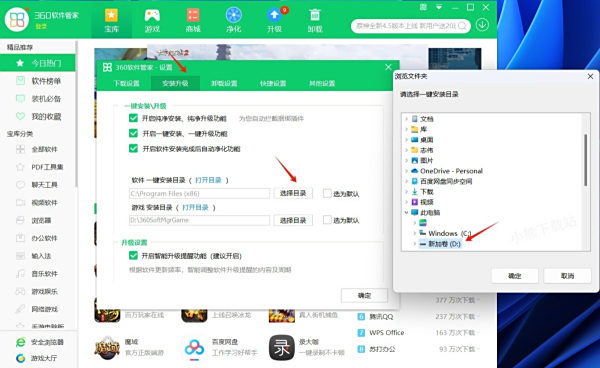The height and width of the screenshot is (368, 600).
Task: Click the 登录 link under app title
Action: [x=41, y=26]
